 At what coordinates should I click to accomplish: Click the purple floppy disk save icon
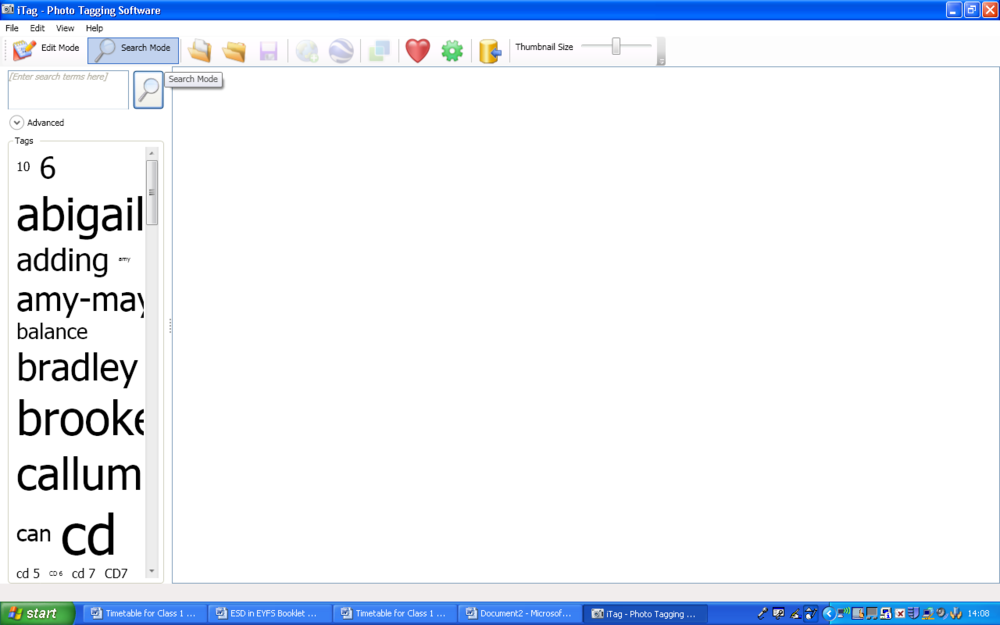click(x=268, y=51)
